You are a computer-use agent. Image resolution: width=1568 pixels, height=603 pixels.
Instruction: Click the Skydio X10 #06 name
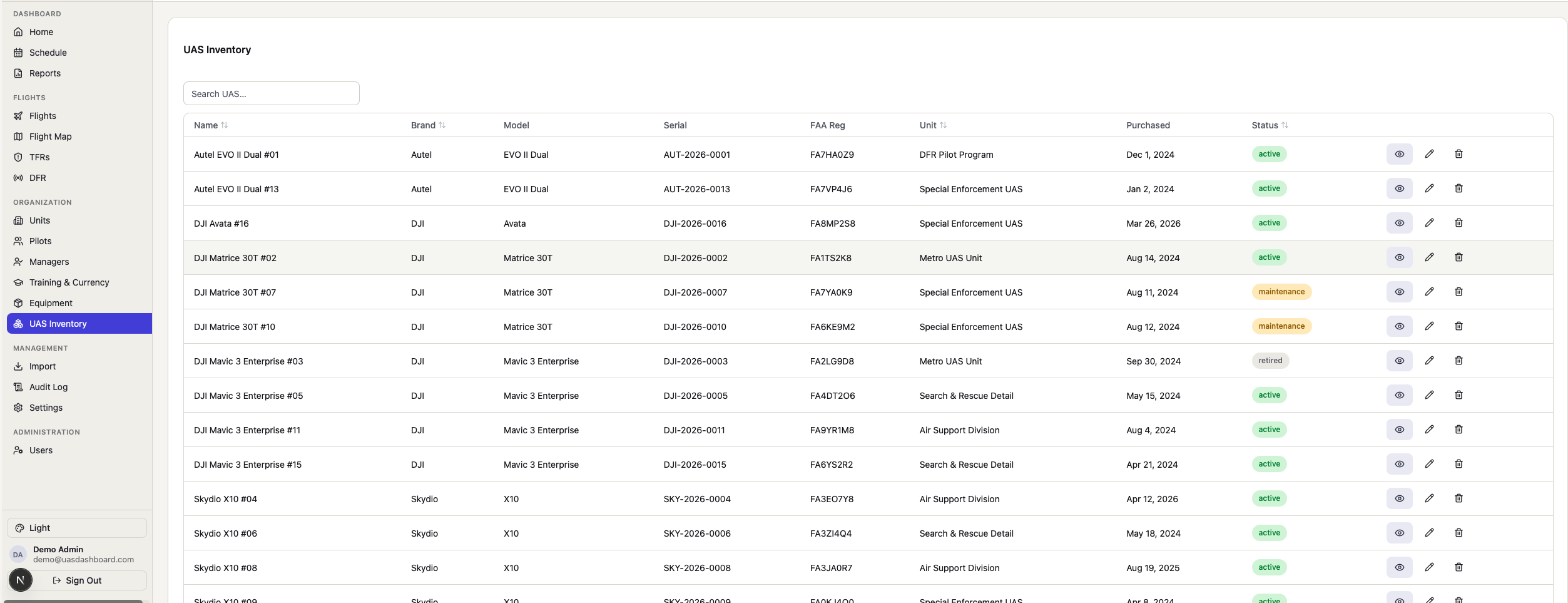[x=225, y=533]
